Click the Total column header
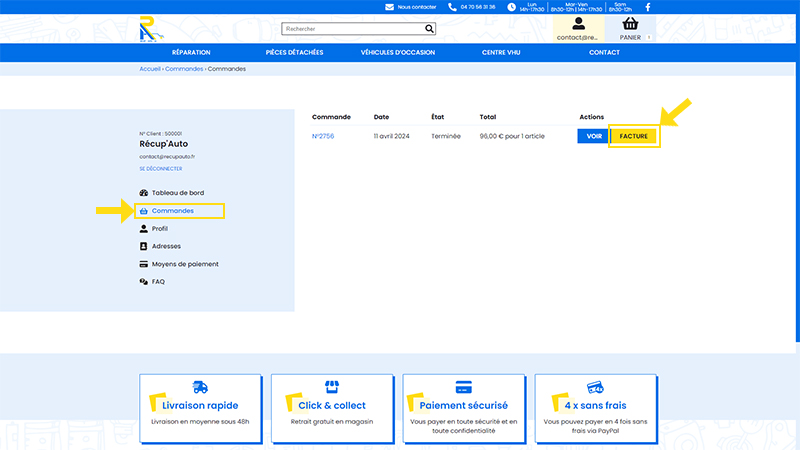Image resolution: width=800 pixels, height=450 pixels. coord(488,117)
